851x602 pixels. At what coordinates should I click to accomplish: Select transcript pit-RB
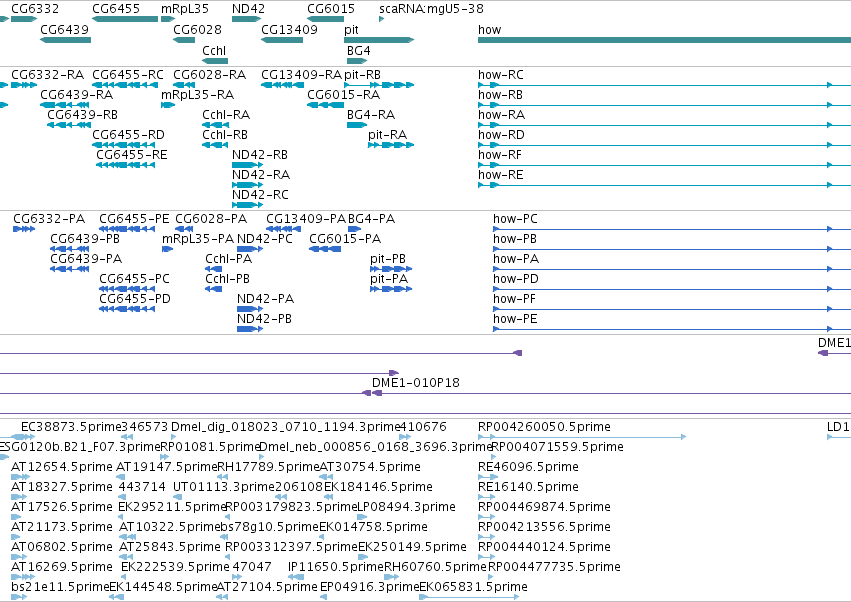pos(362,74)
